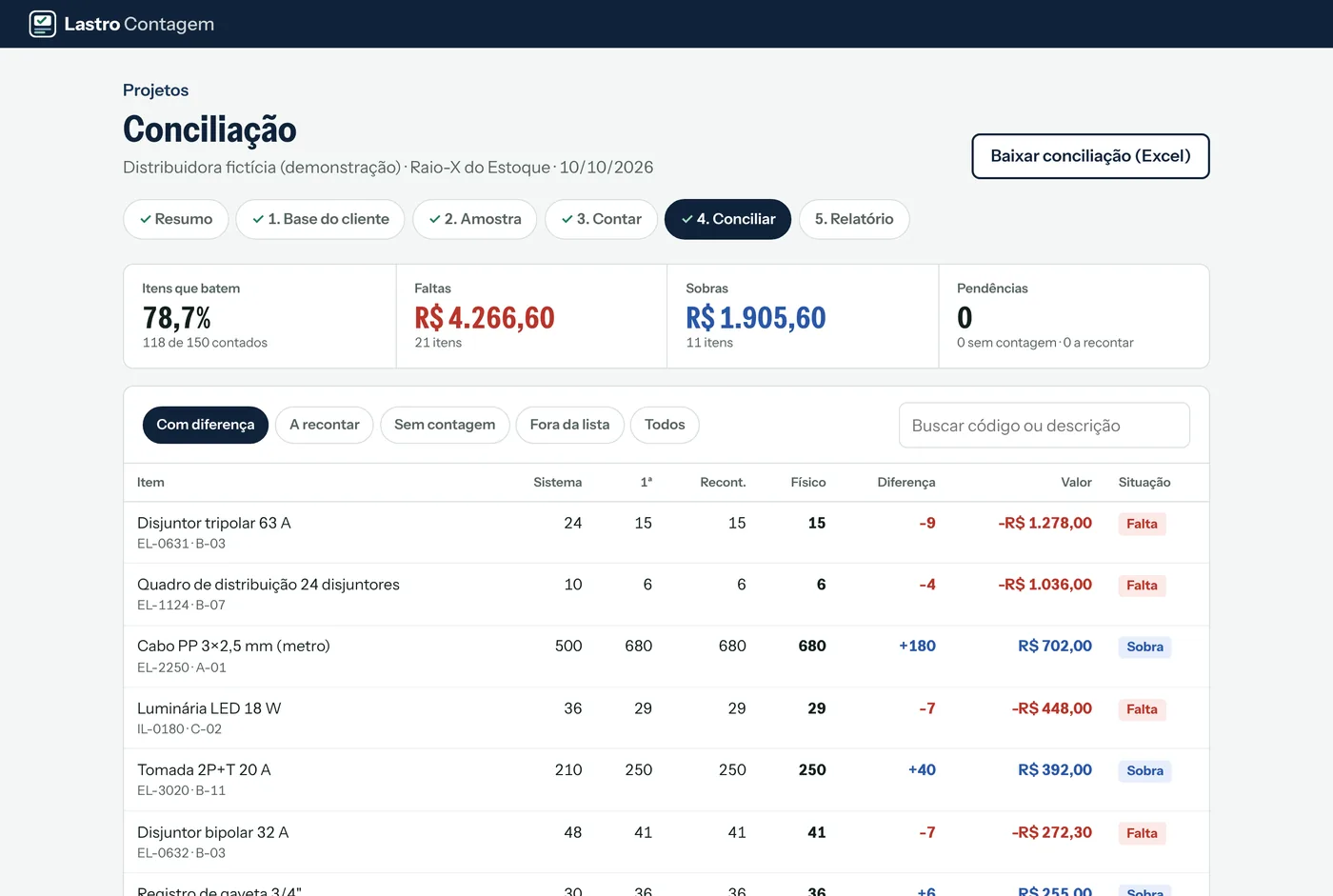
Task: Show Todos items filter
Action: [x=665, y=425]
